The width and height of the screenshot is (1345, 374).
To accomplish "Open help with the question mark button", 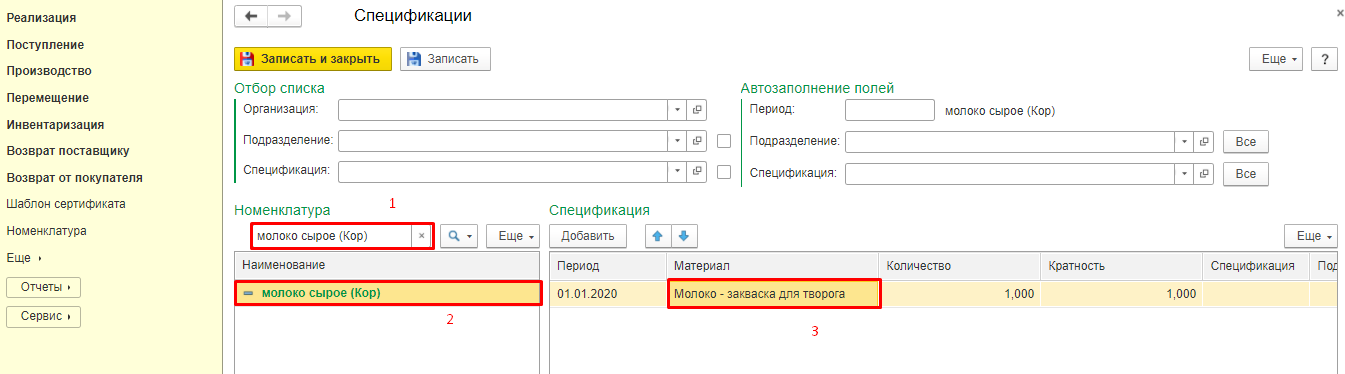I will click(1325, 59).
